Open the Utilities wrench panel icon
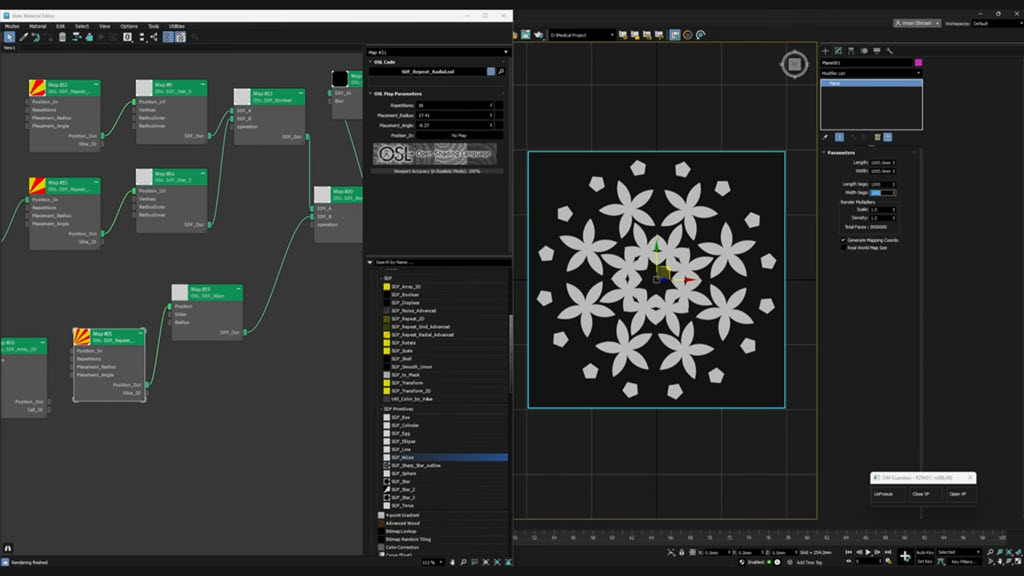The width and height of the screenshot is (1024, 576). pos(889,51)
